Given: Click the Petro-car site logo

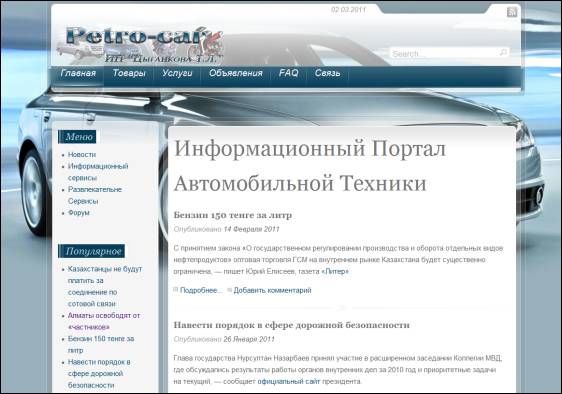Looking at the screenshot, I should 140,44.
